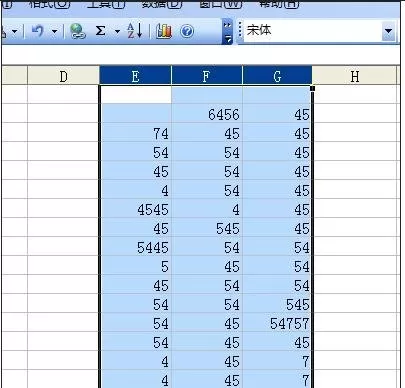This screenshot has width=405, height=388.
Task: Open Excel Help question mark icon
Action: (187, 31)
